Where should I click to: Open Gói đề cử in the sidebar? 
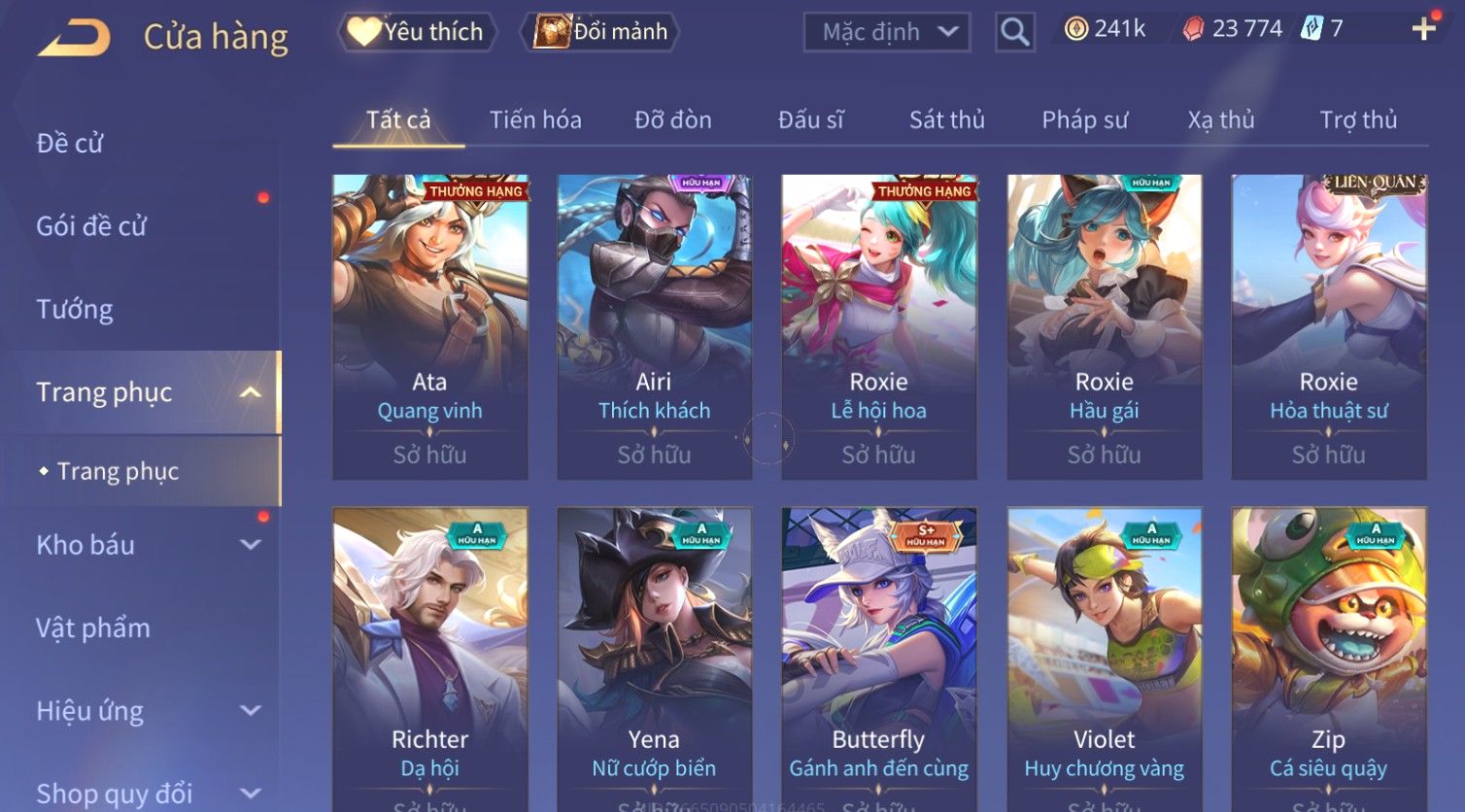[x=91, y=226]
